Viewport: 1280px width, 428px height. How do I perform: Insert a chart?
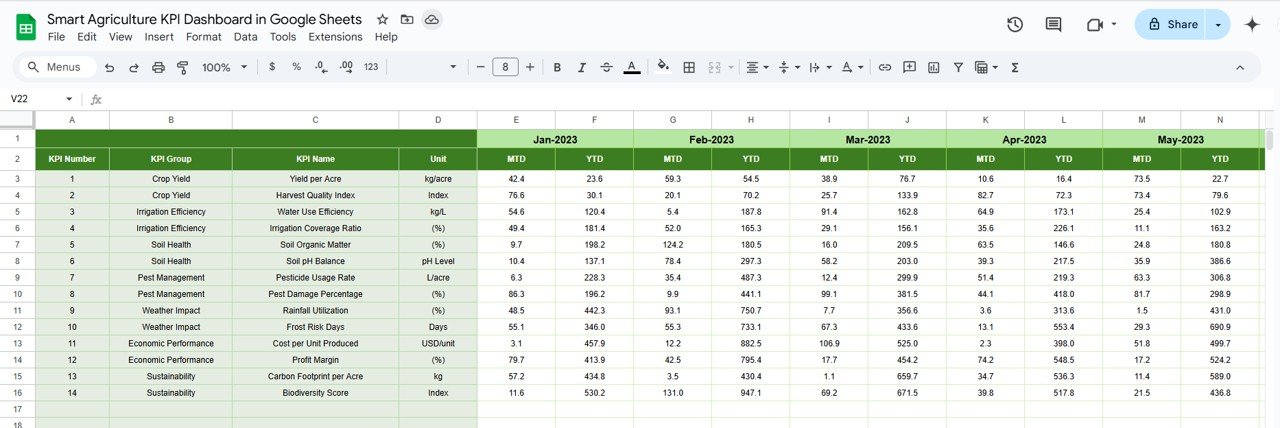934,67
